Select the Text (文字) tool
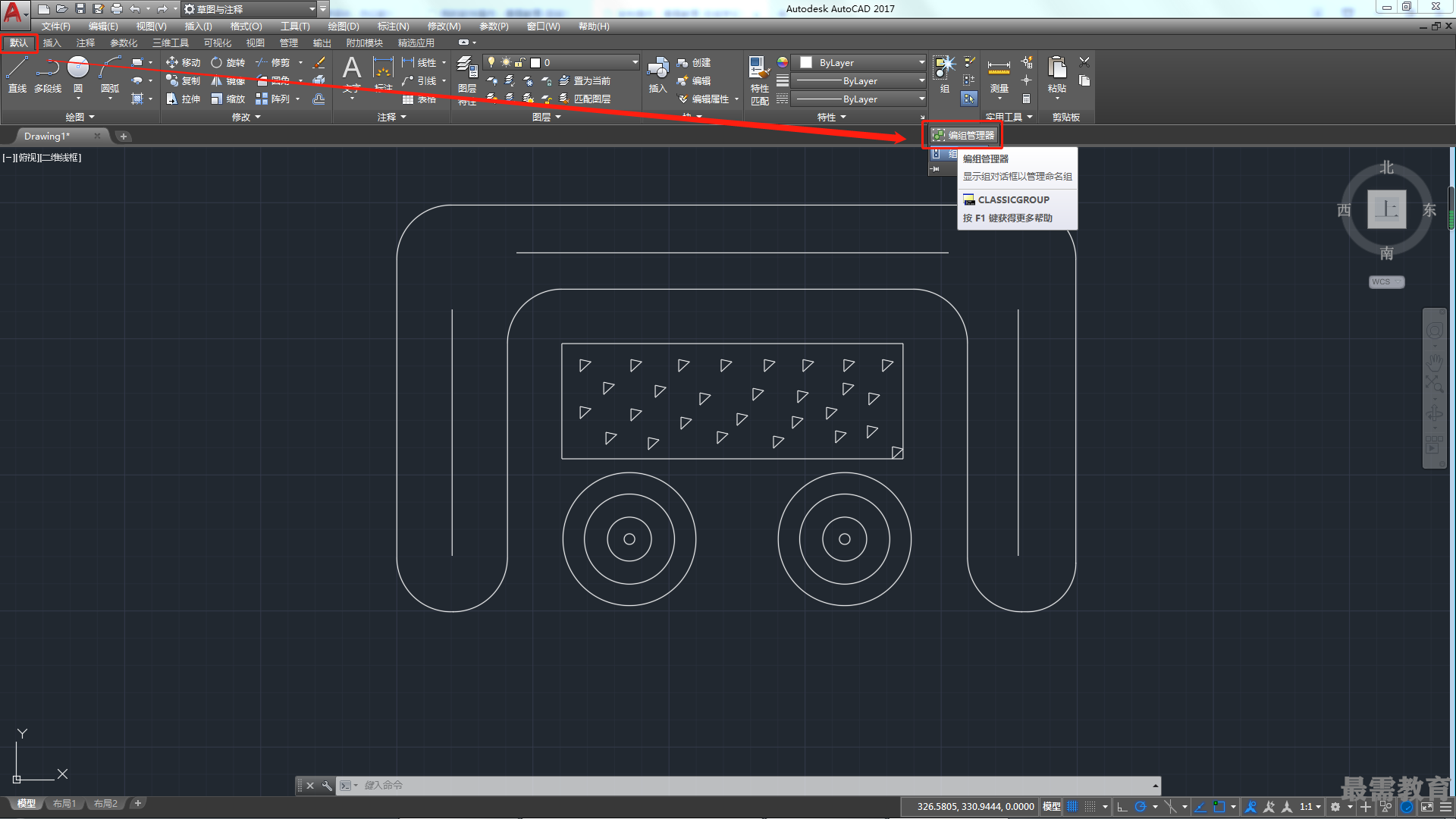The width and height of the screenshot is (1456, 819). tap(352, 74)
